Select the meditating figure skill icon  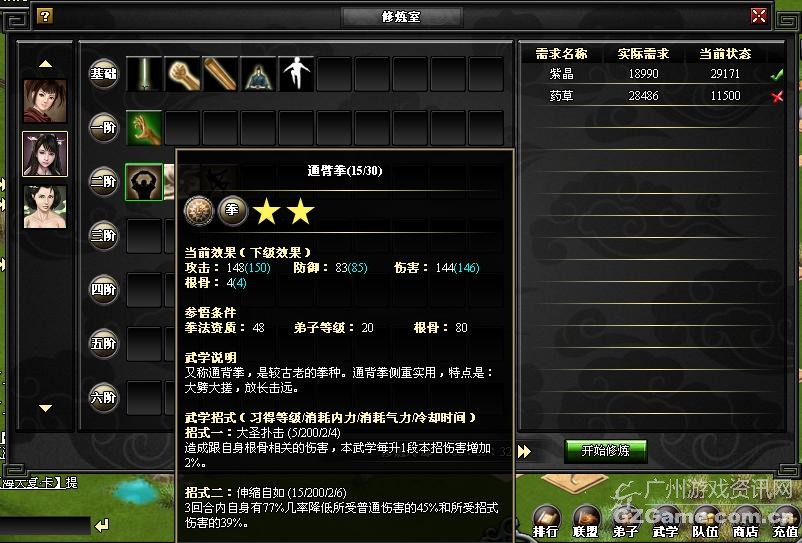[x=258, y=74]
